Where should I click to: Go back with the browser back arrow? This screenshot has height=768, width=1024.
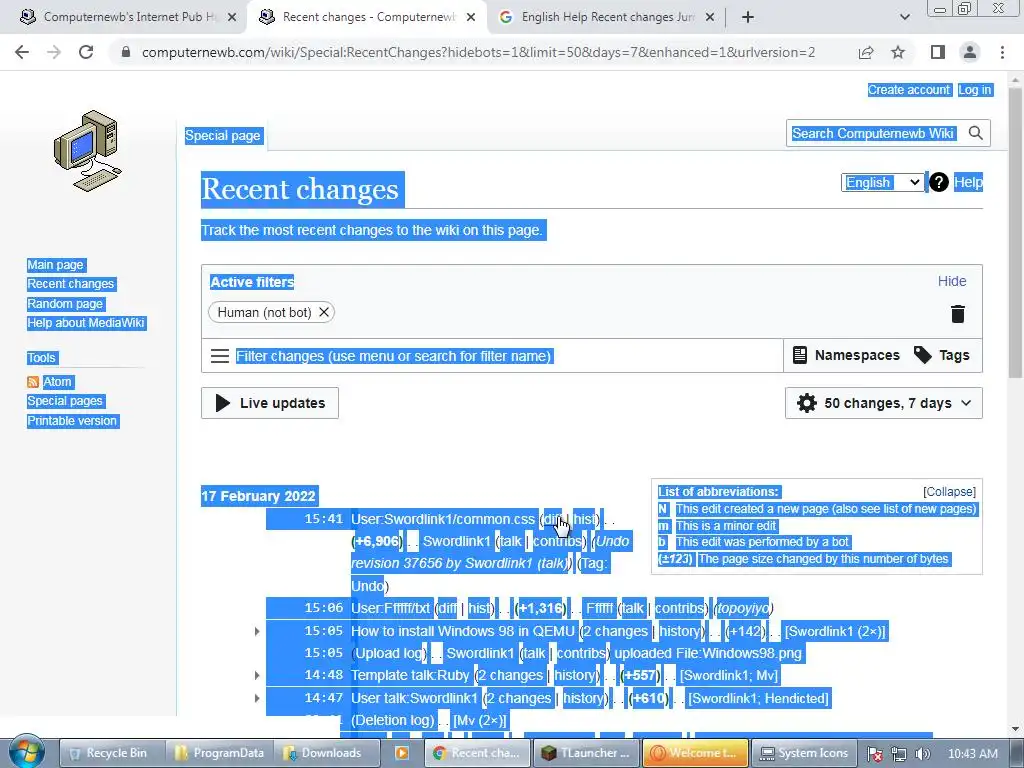pos(22,52)
